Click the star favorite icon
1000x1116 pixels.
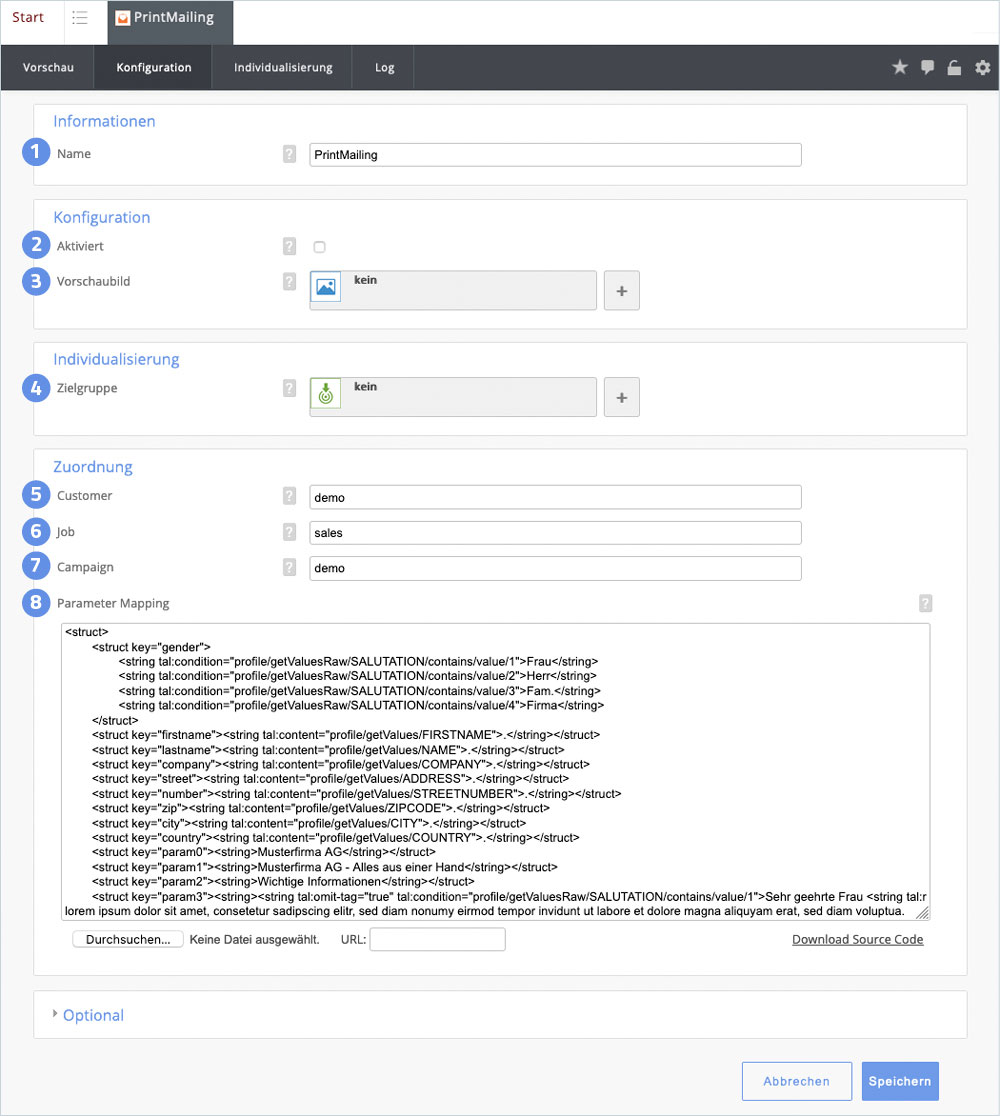click(x=899, y=67)
